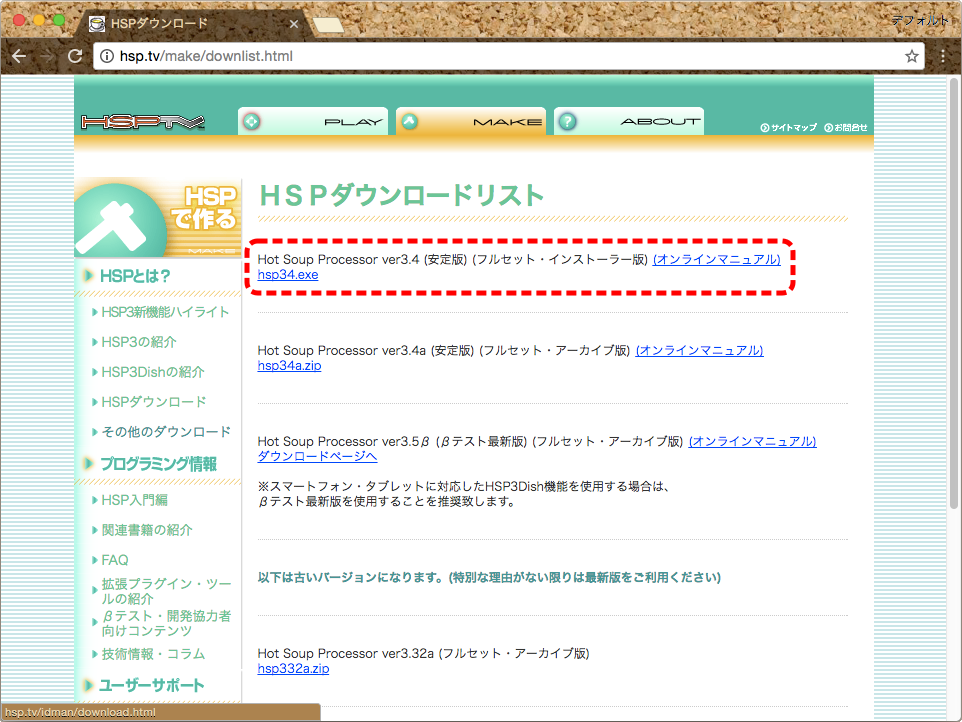Screen dimensions: 962x722
Task: Open the ダウンロードページへ link
Action: [317, 456]
